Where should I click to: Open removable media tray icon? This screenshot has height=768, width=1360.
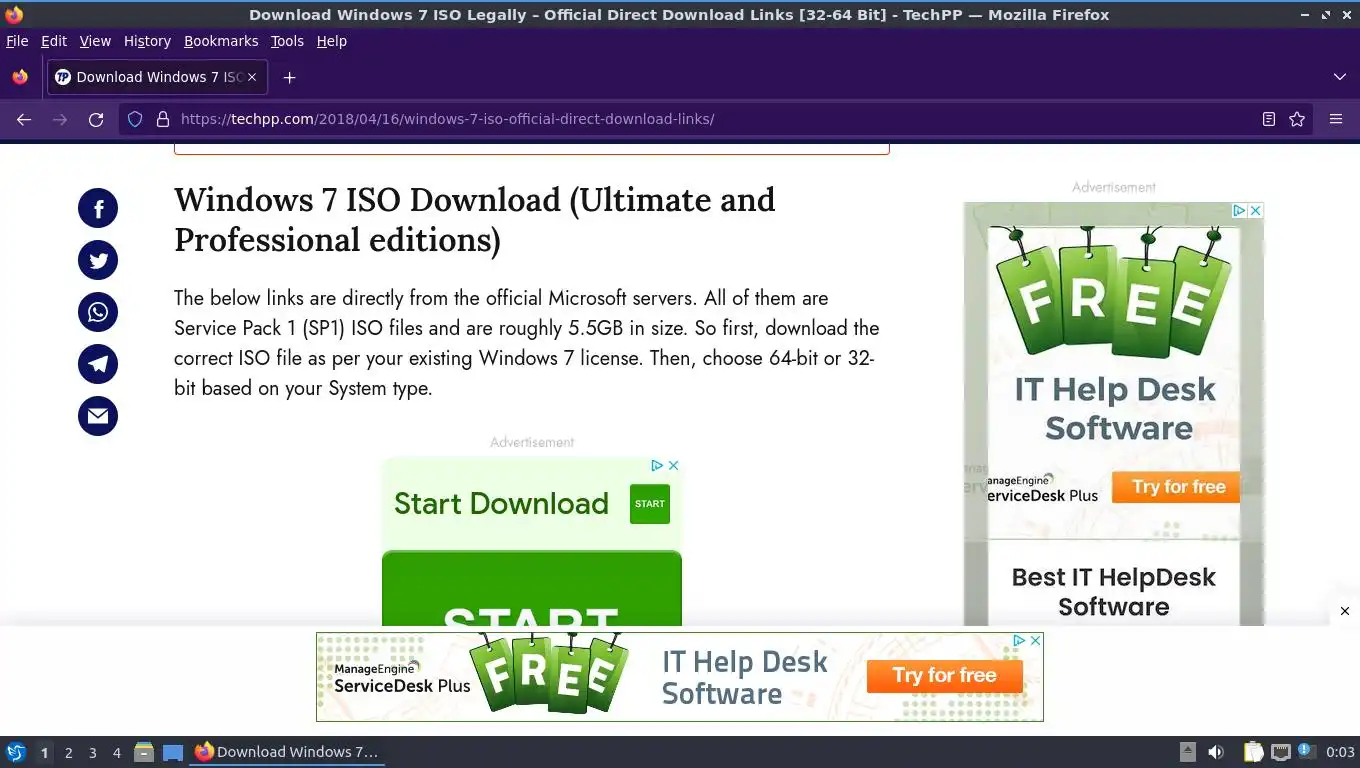(1187, 752)
